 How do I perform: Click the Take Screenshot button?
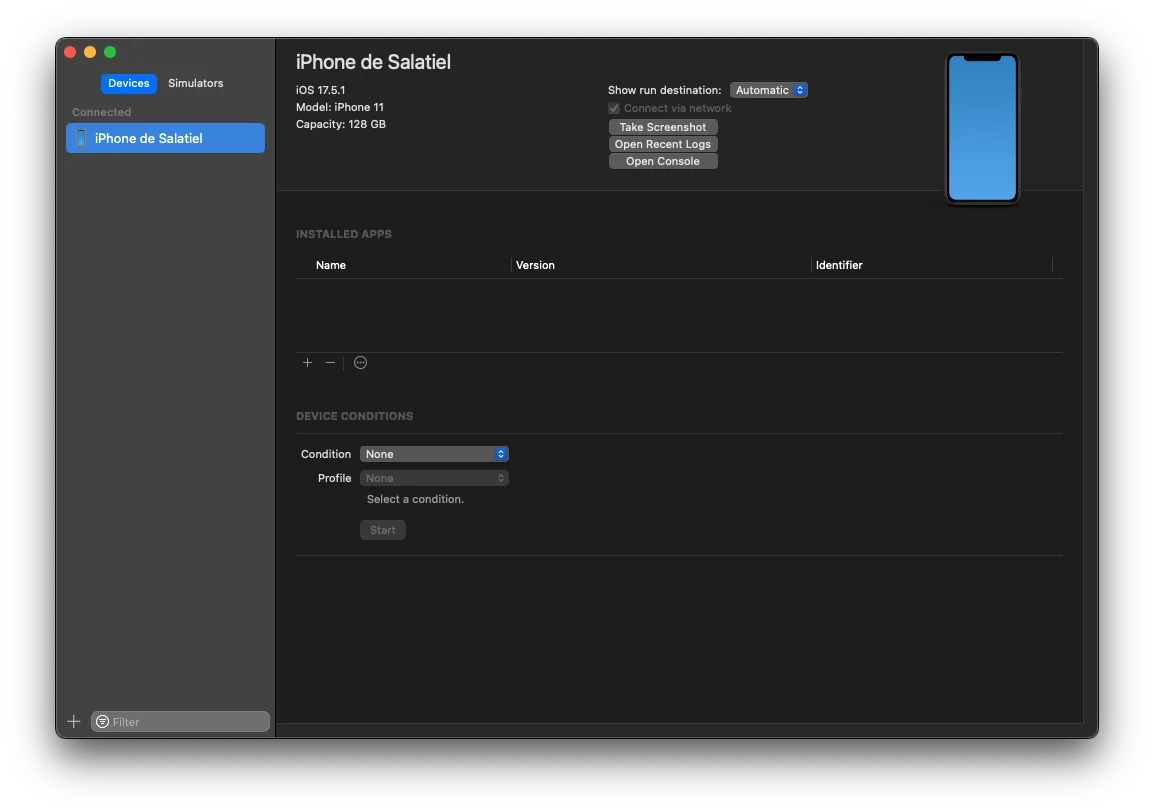pos(662,127)
